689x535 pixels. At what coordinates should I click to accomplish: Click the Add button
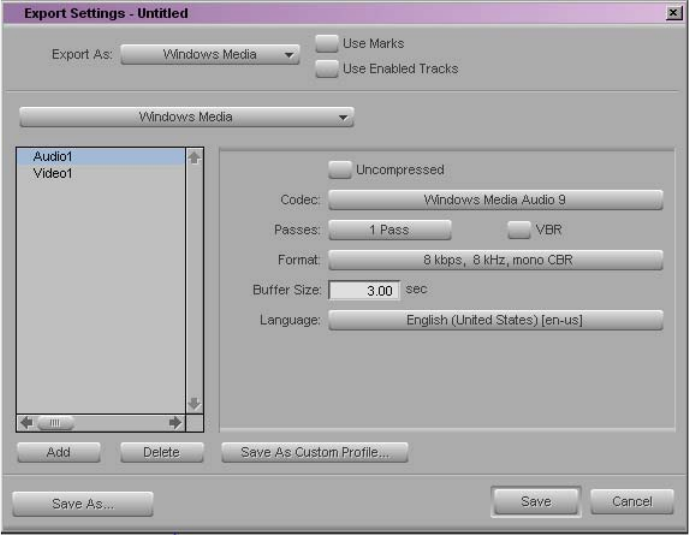click(58, 452)
